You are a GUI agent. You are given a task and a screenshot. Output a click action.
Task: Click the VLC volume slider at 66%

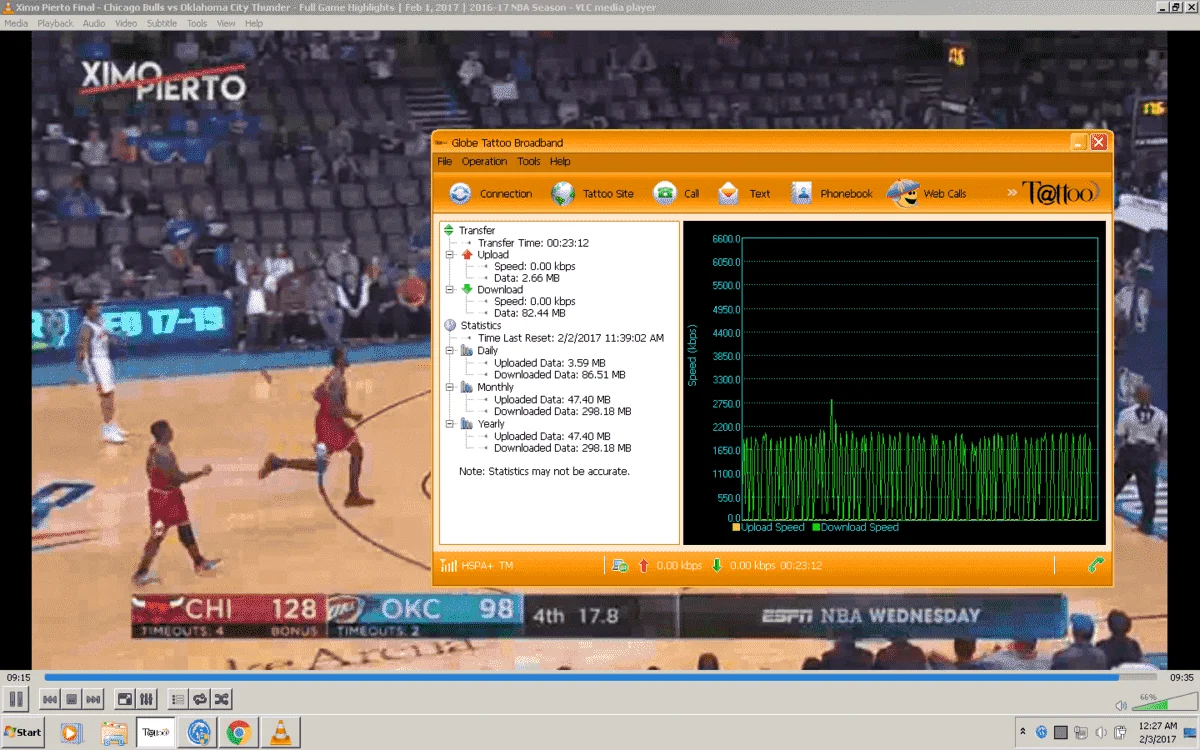(1164, 703)
